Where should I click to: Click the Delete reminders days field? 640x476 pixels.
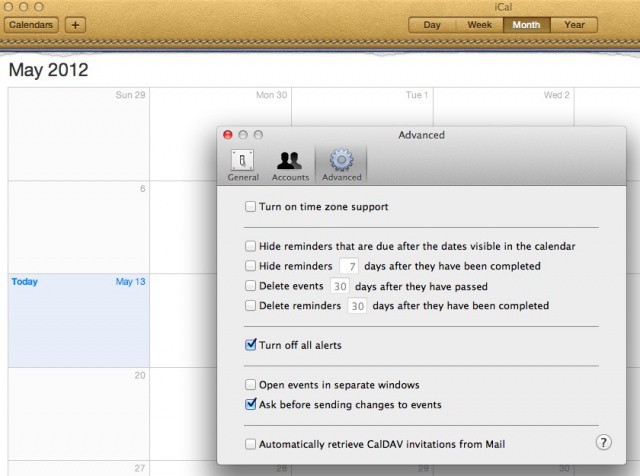click(357, 306)
